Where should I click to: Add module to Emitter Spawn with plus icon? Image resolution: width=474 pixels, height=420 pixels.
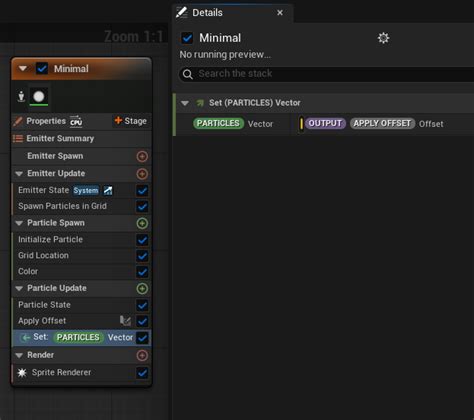142,156
